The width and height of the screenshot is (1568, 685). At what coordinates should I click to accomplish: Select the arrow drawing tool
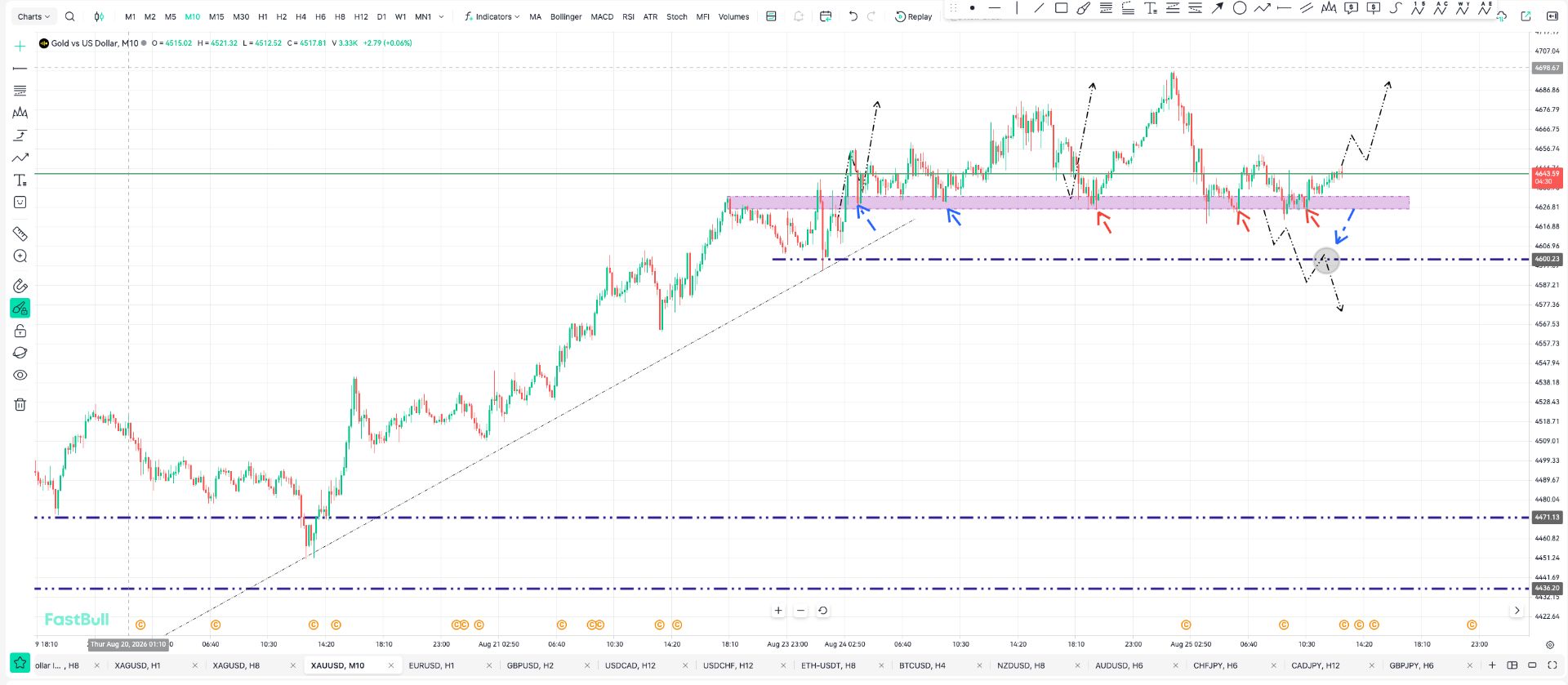click(1218, 8)
